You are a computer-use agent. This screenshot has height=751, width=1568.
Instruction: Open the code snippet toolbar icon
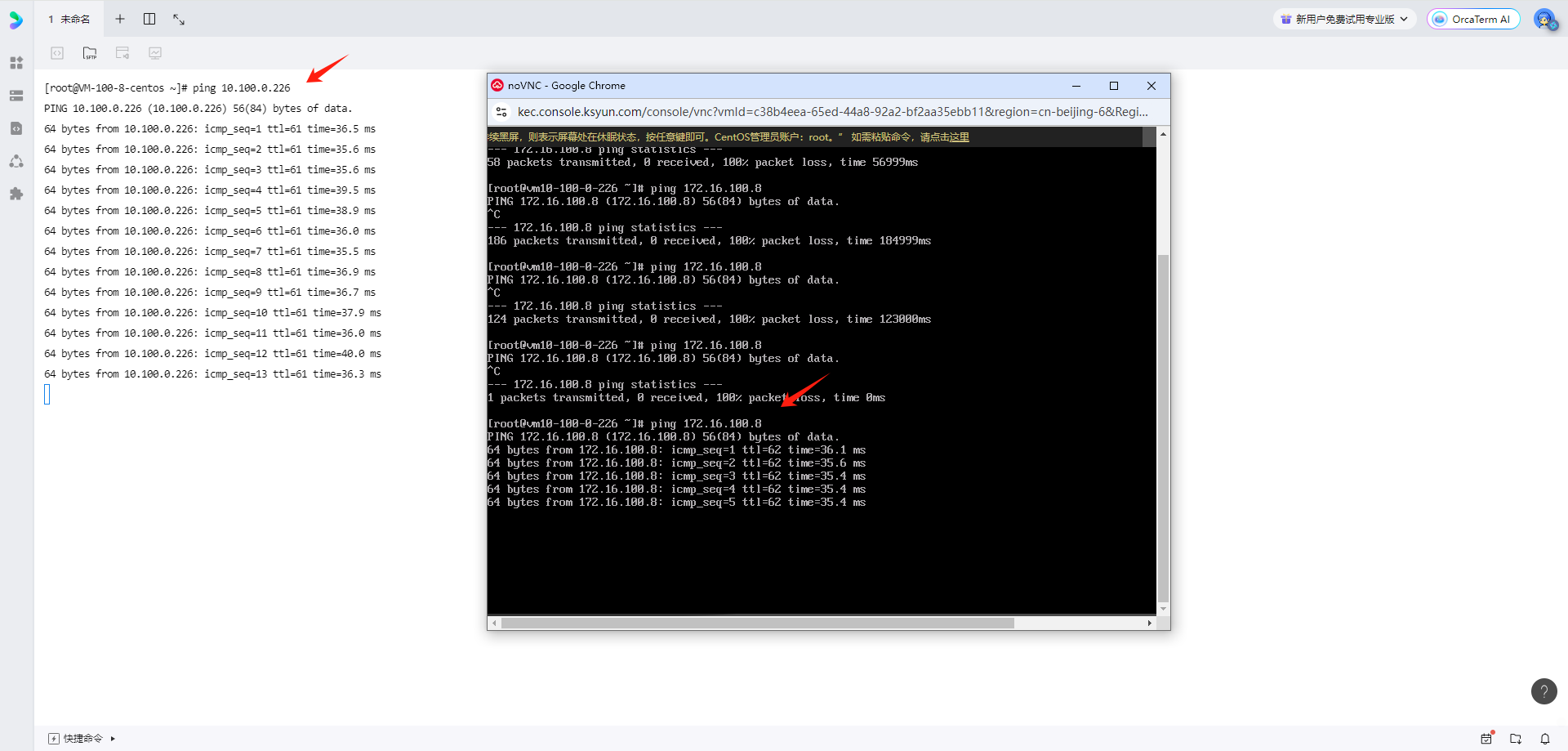[x=57, y=53]
